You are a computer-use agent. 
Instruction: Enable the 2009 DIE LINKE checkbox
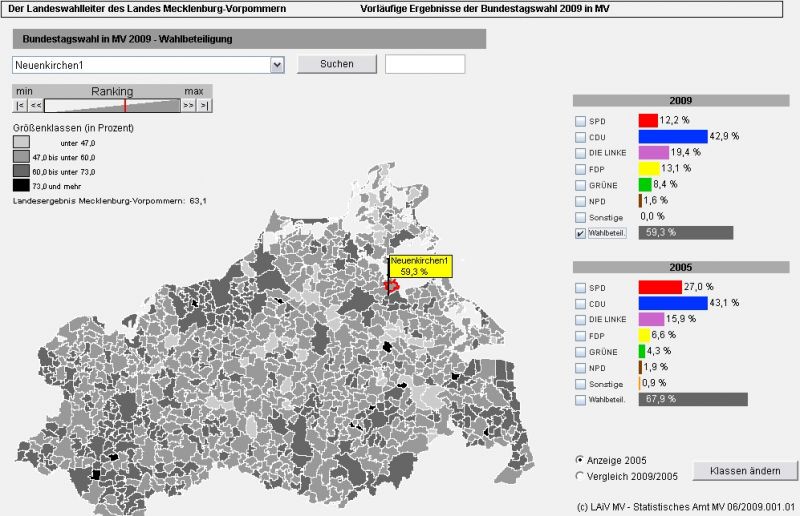pos(580,153)
